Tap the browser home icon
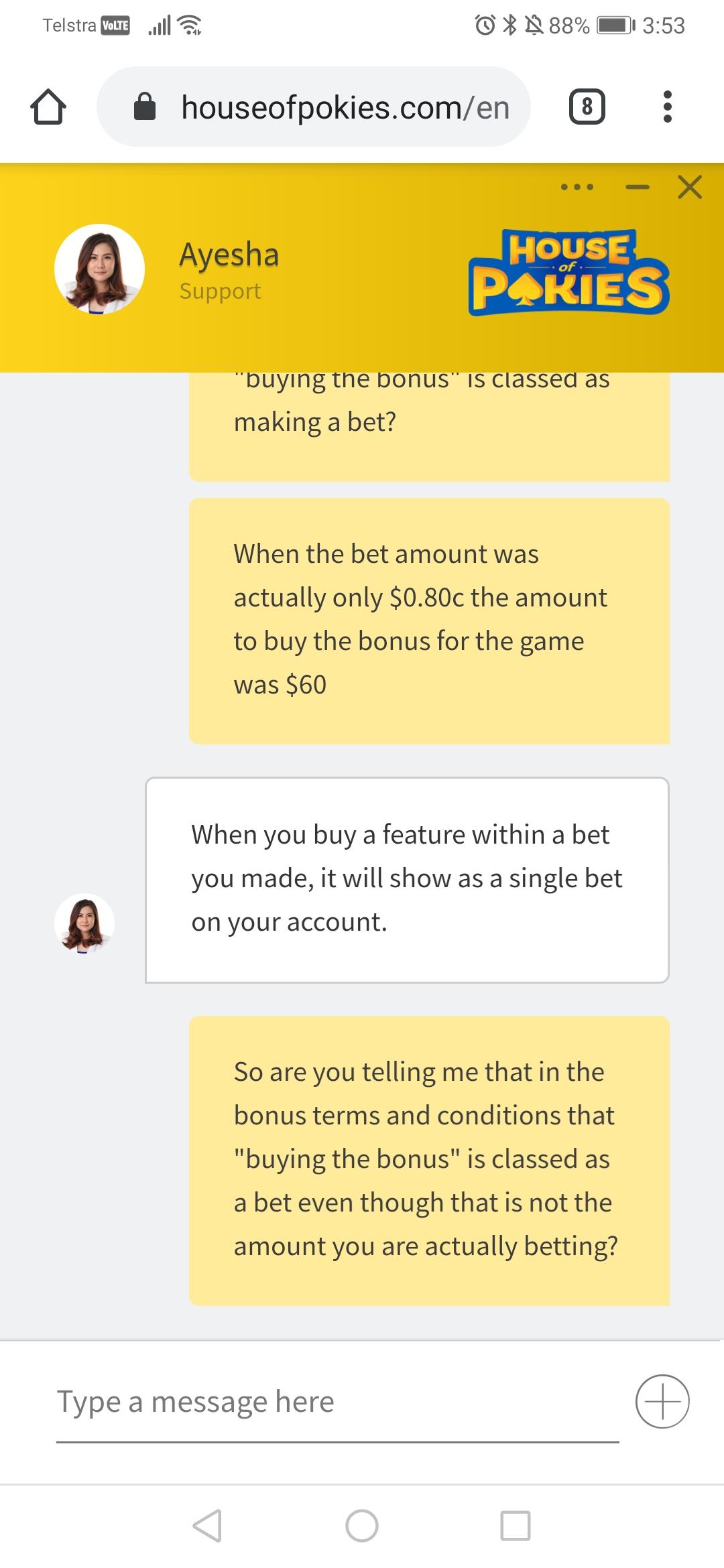Image resolution: width=724 pixels, height=1568 pixels. (x=48, y=107)
